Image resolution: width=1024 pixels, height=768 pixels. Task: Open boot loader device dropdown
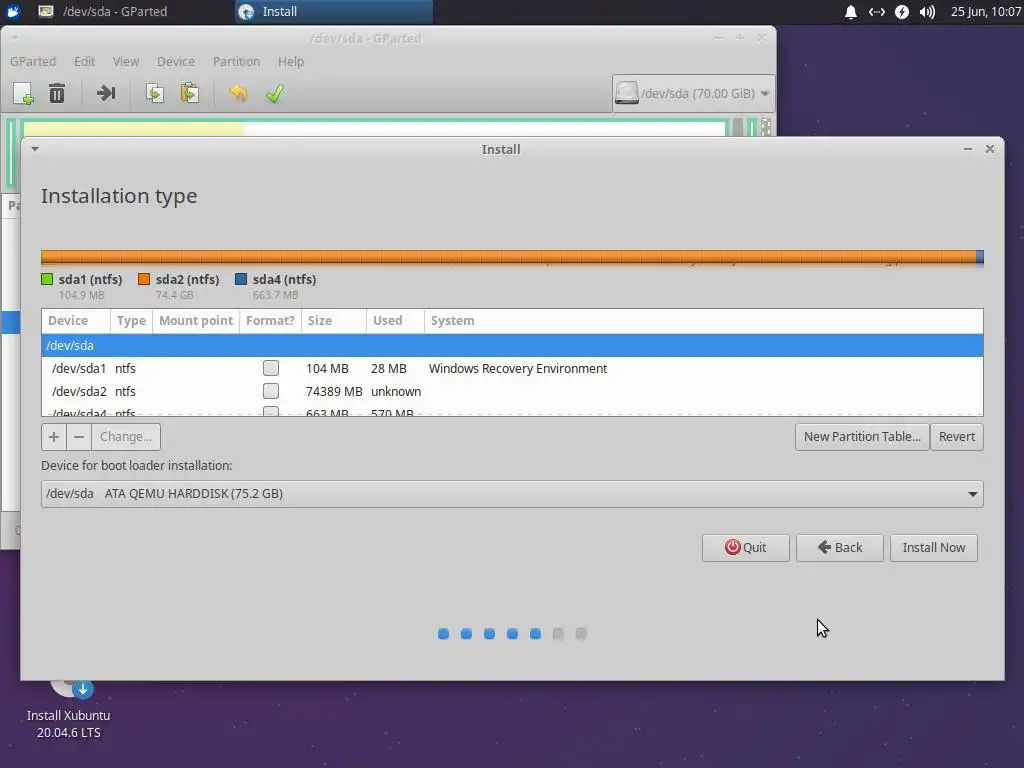(512, 494)
